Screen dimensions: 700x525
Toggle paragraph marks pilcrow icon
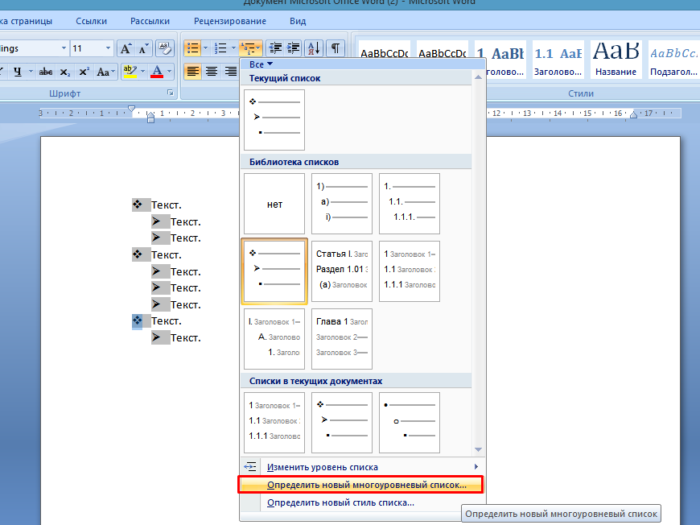[335, 48]
